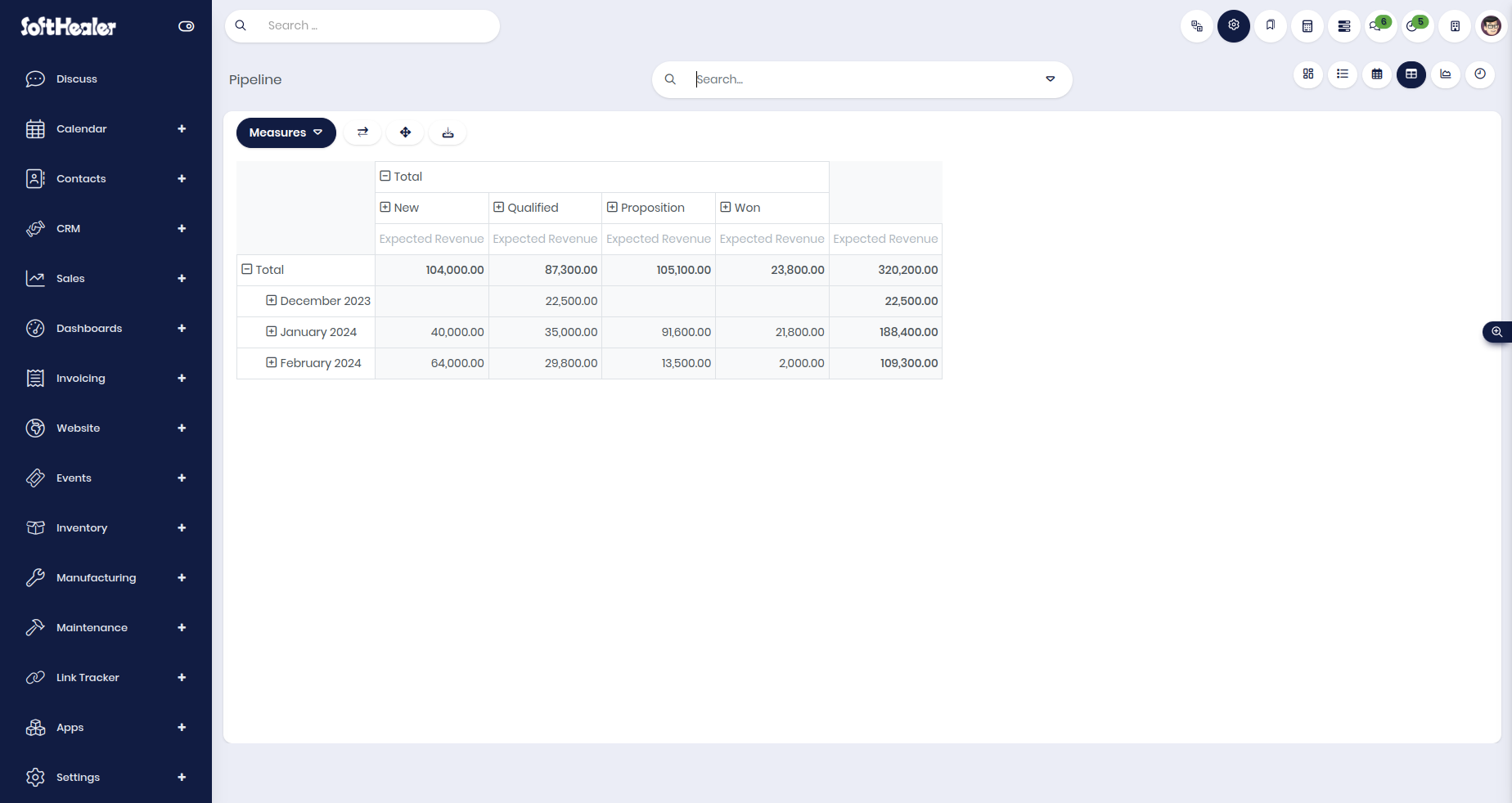Click the expand all icon

click(x=405, y=132)
